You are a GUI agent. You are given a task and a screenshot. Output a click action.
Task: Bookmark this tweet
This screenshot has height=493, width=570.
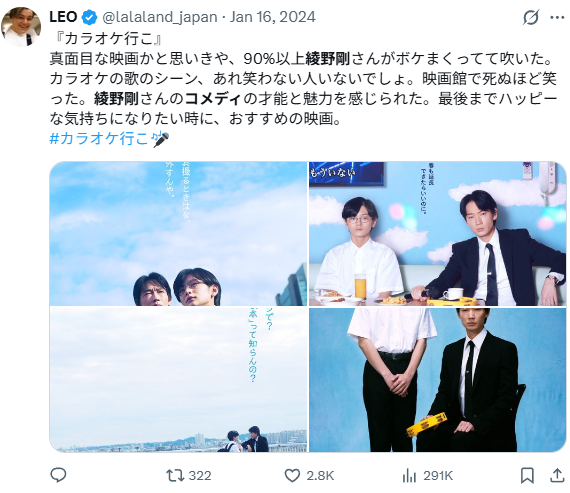pyautogui.click(x=527, y=475)
